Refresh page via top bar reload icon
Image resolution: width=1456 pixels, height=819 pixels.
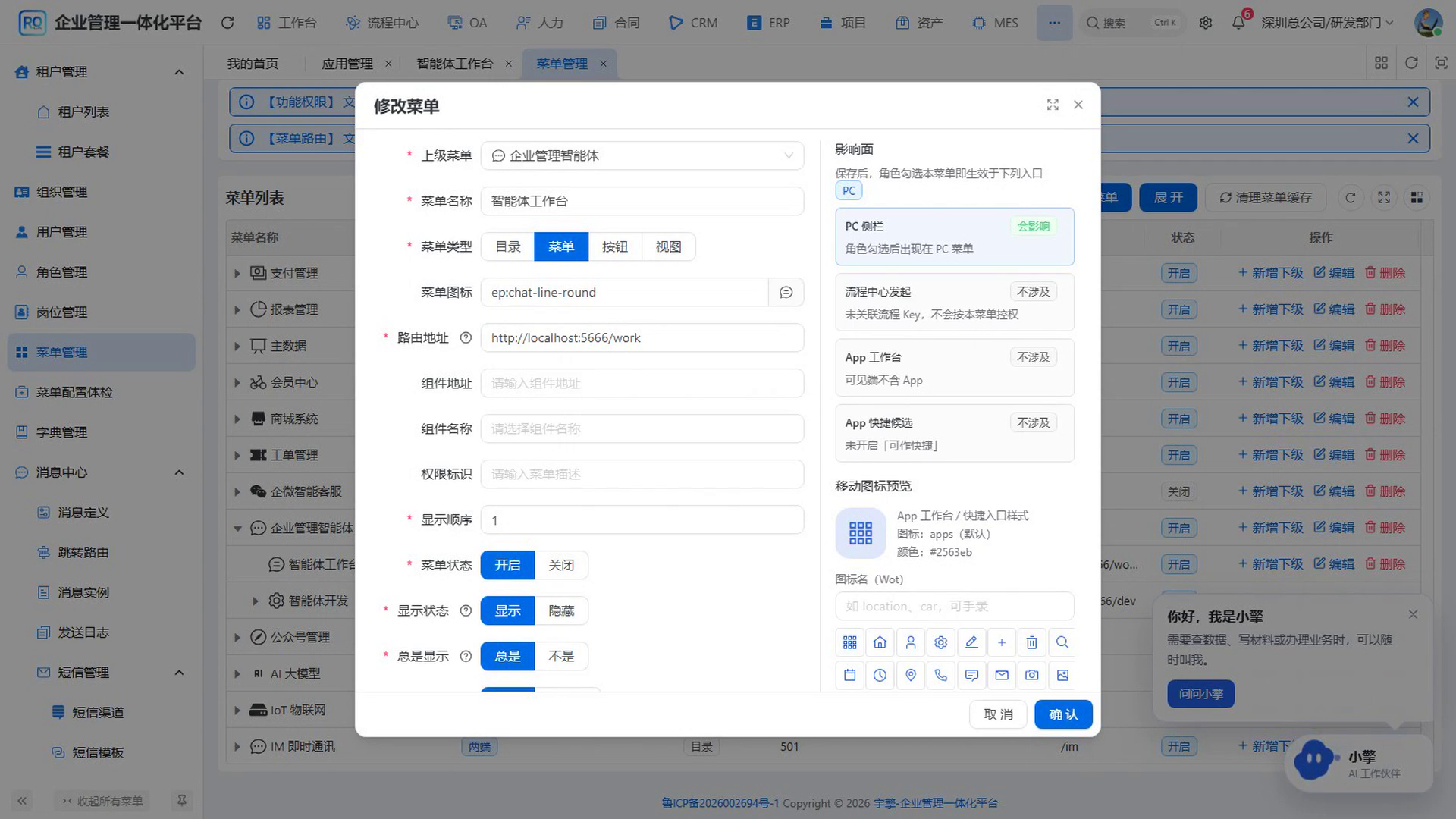(x=227, y=23)
